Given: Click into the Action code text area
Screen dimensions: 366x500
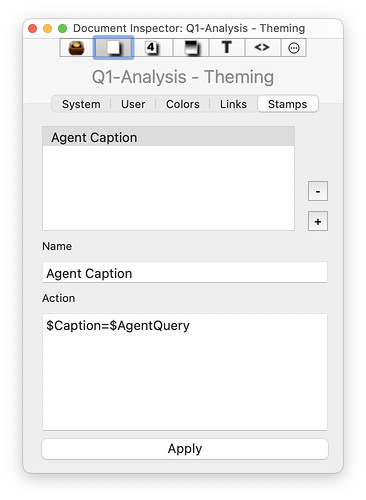Looking at the screenshot, I should 185,372.
